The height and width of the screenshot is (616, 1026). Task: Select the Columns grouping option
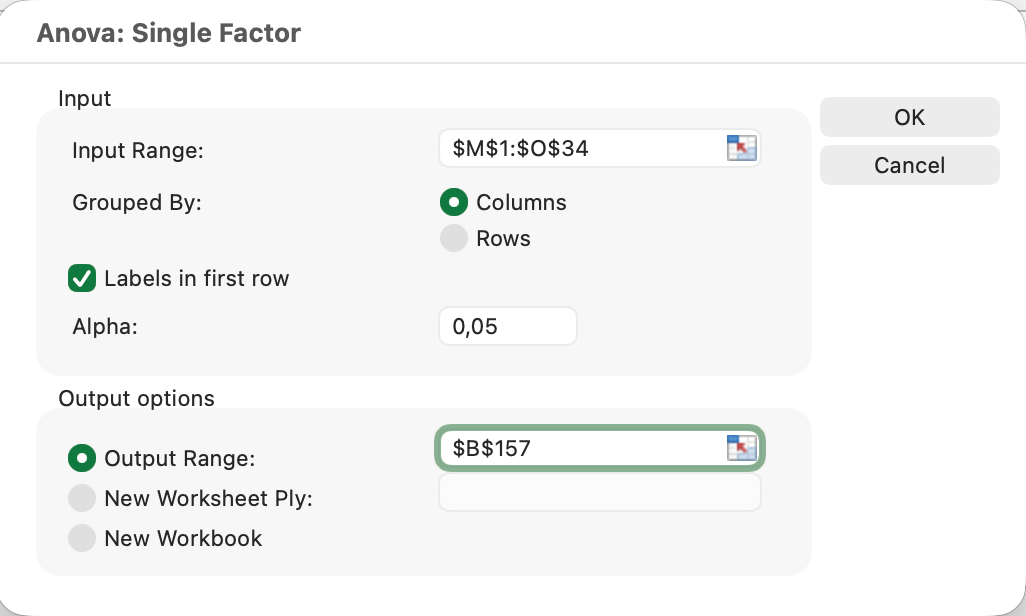454,202
